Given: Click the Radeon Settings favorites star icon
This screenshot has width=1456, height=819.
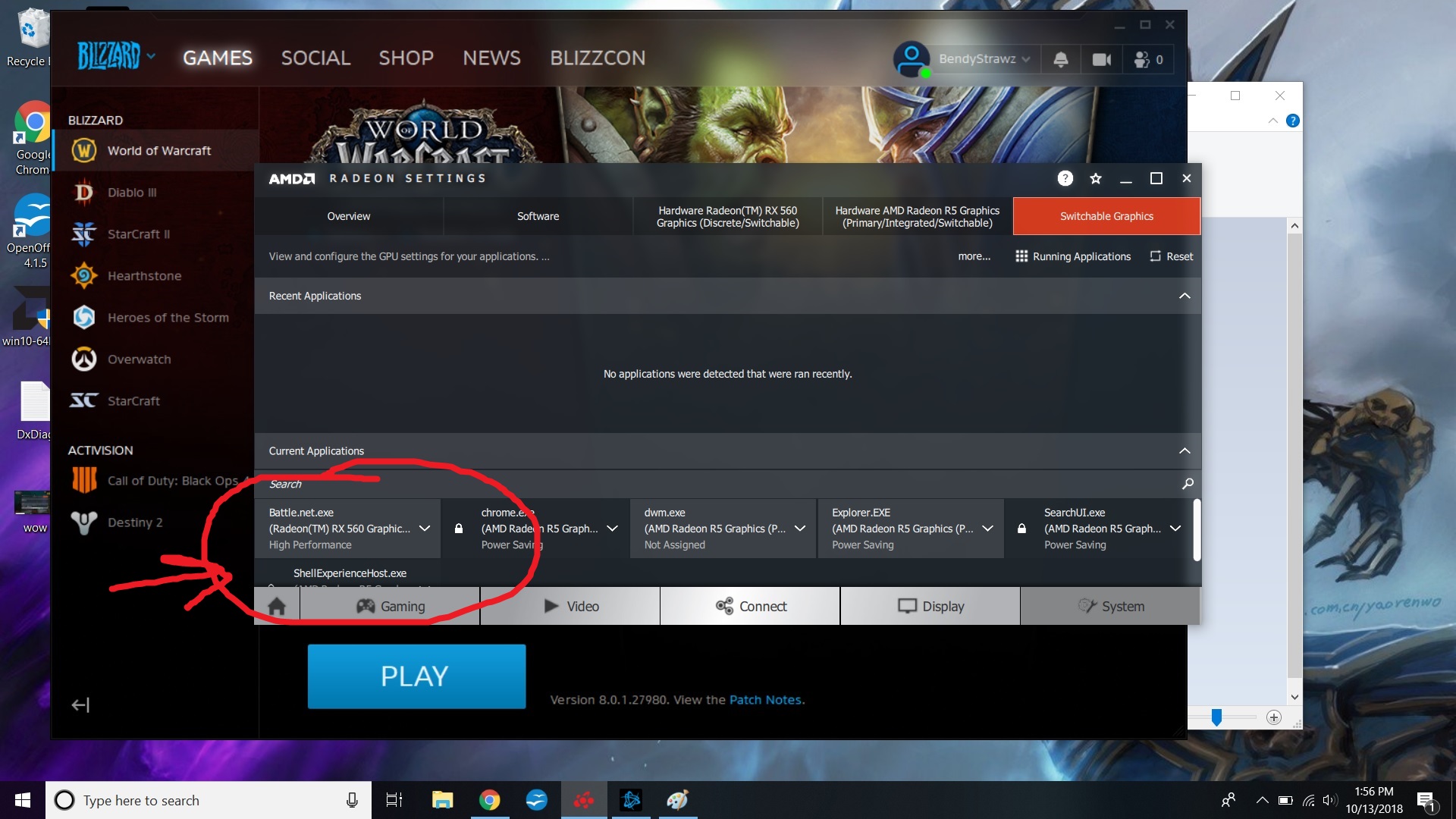Looking at the screenshot, I should coord(1096,178).
